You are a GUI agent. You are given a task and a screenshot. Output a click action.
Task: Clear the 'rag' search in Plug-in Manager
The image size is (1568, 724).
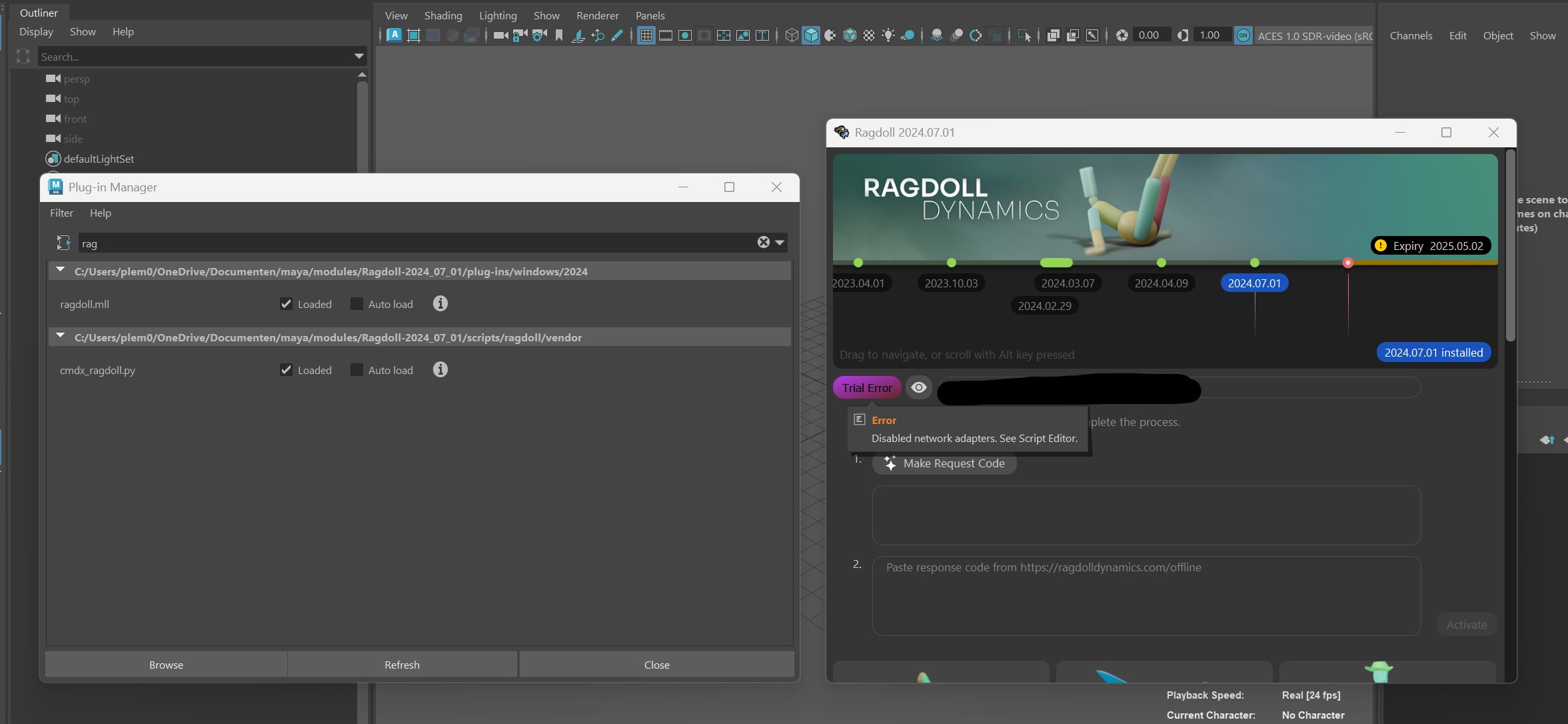click(764, 243)
